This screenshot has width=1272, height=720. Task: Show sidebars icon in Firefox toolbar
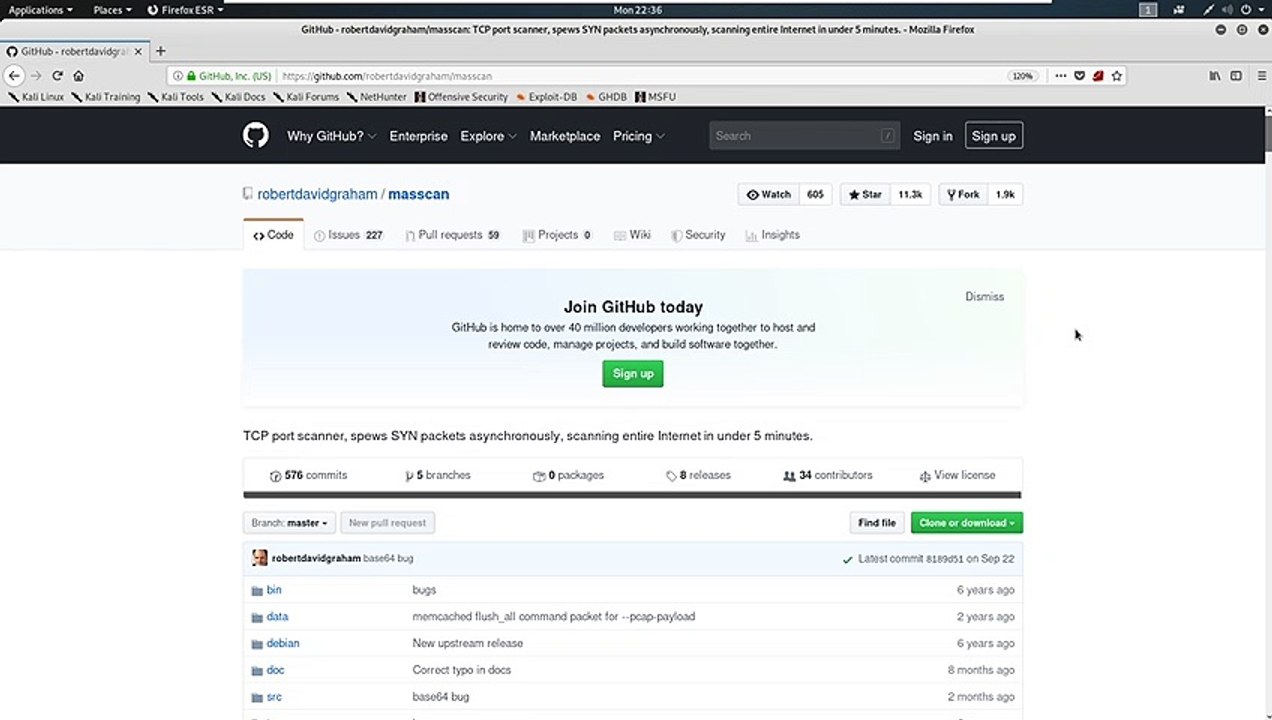(1236, 76)
